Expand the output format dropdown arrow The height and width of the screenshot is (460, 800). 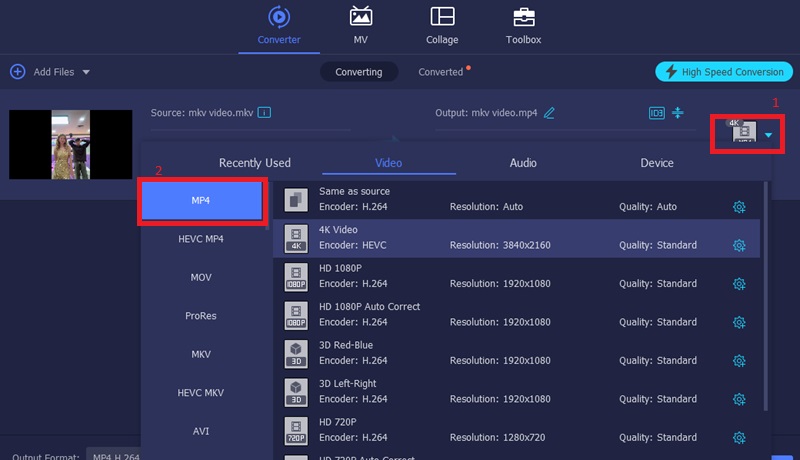(768, 135)
